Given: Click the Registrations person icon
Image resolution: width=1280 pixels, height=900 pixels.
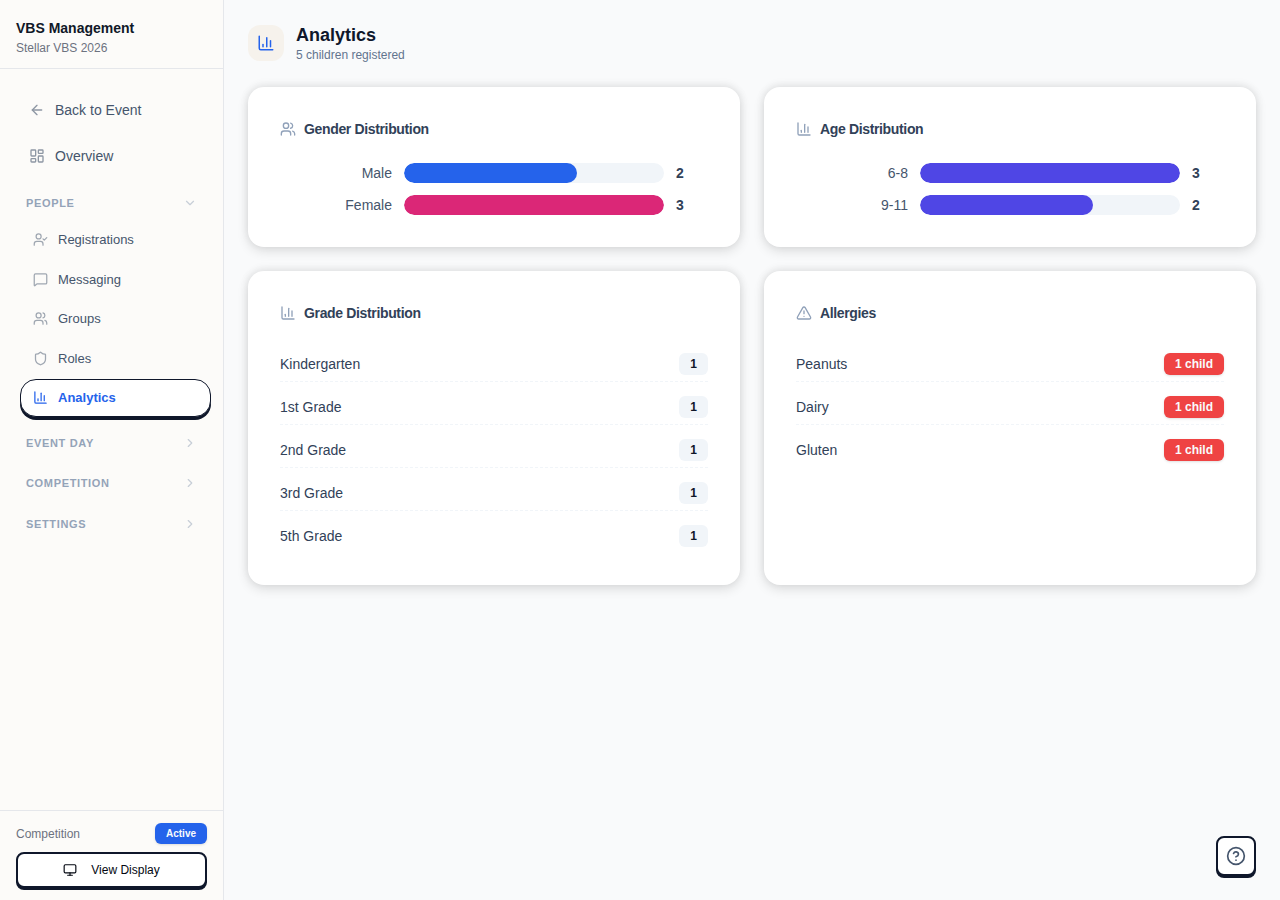Looking at the screenshot, I should tap(40, 239).
